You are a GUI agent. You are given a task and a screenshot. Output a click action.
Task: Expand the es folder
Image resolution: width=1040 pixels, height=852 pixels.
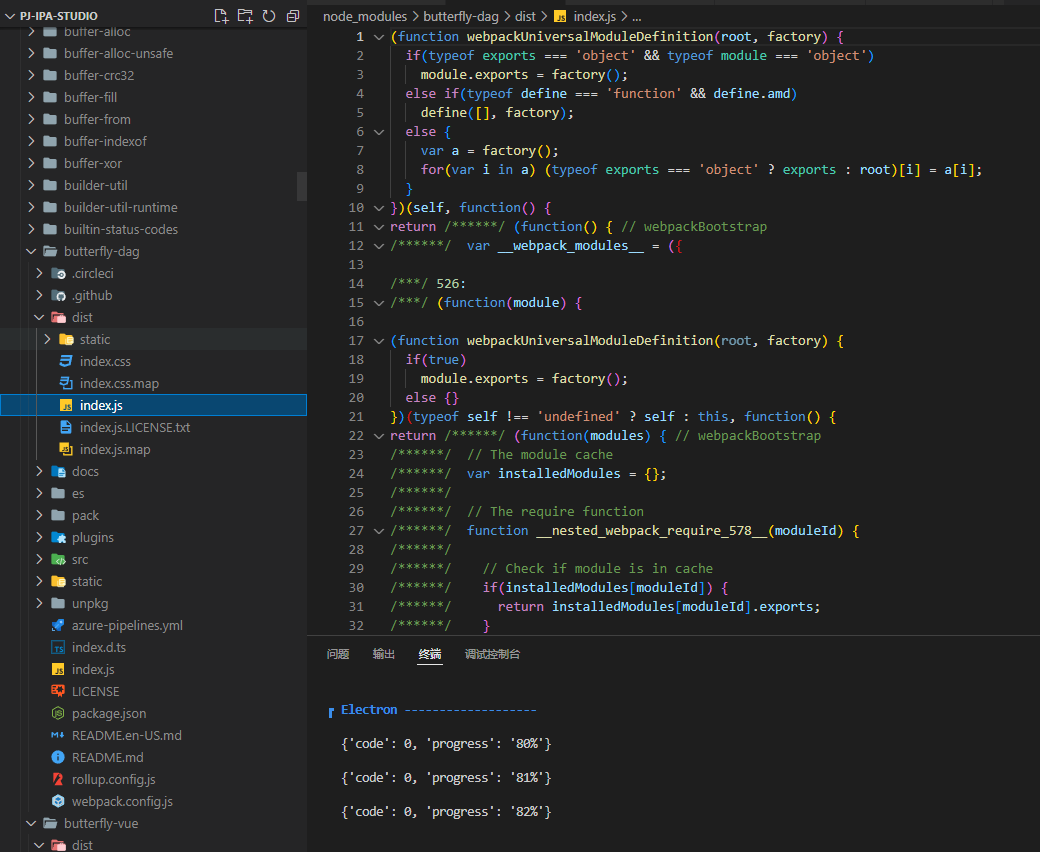pyautogui.click(x=39, y=493)
